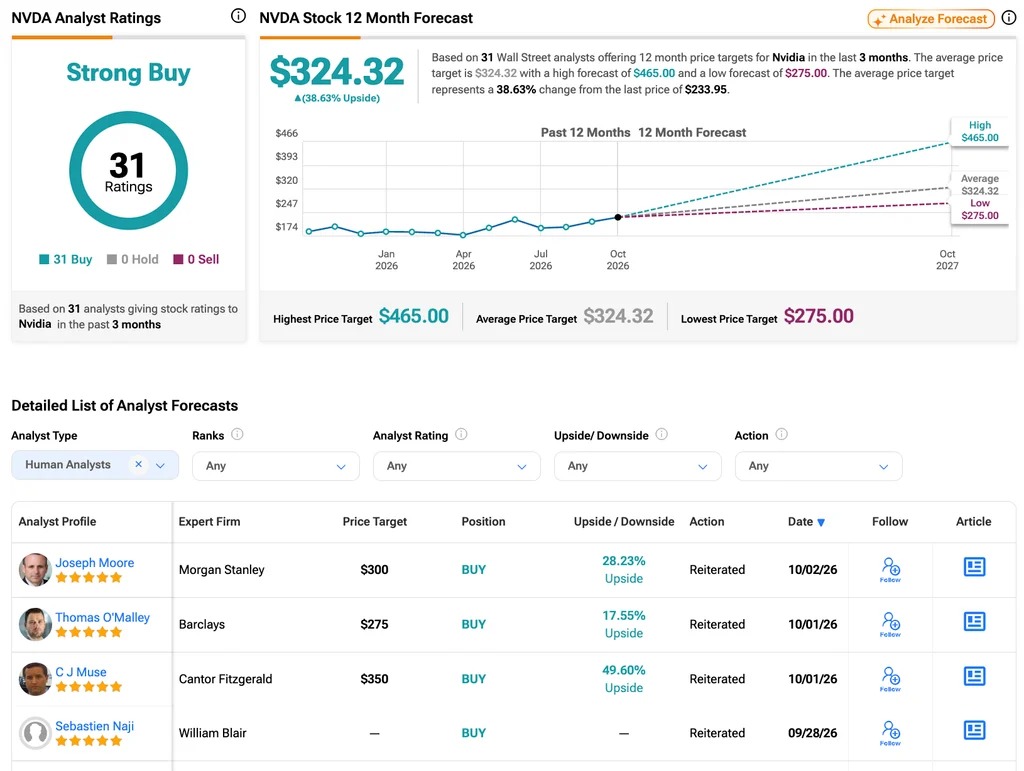Image resolution: width=1024 pixels, height=771 pixels.
Task: Click Thomas O'Malley's profile photo
Action: tap(35, 625)
